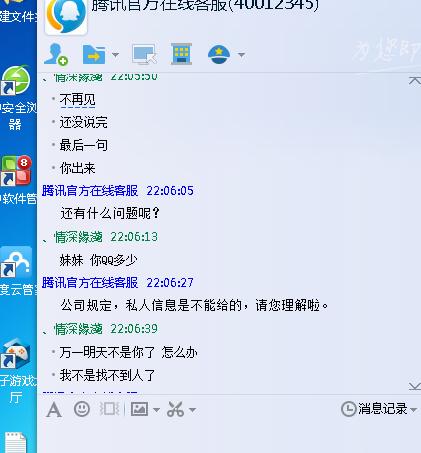The height and width of the screenshot is (453, 421).
Task: Expand the send file dropdown arrow
Action: pyautogui.click(x=115, y=55)
